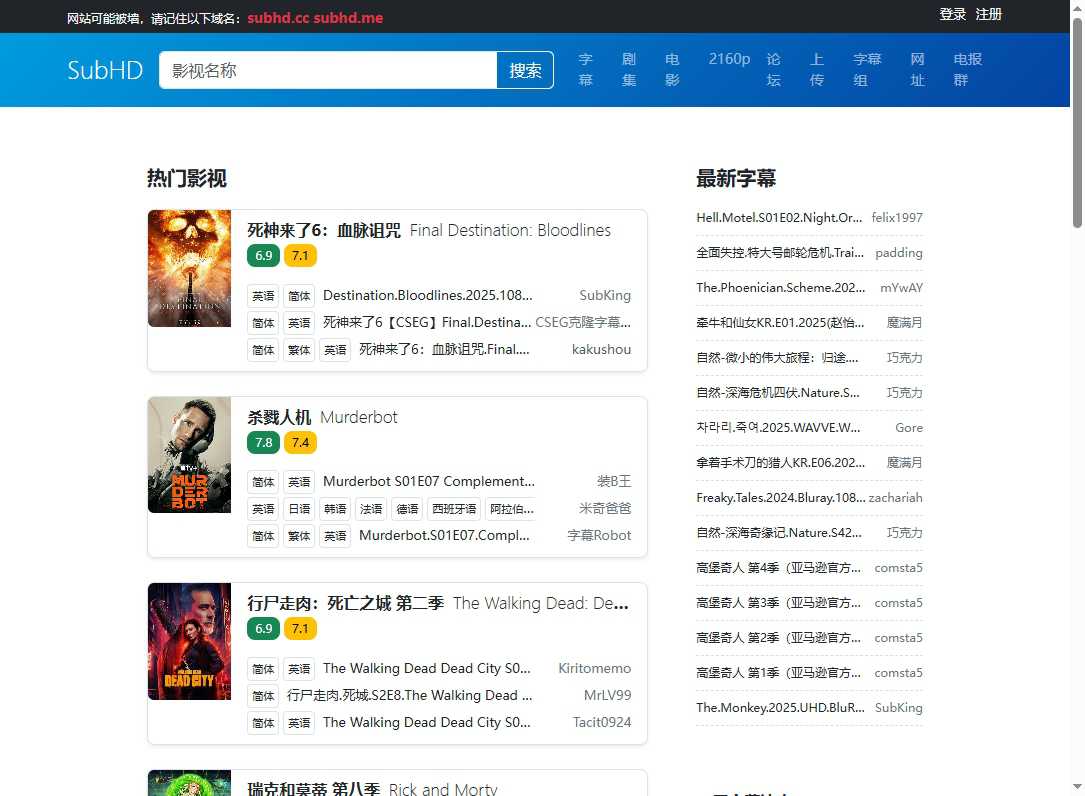Click the yellow 7.1 rating badge for Final Destination
1085x796 pixels.
tap(300, 255)
